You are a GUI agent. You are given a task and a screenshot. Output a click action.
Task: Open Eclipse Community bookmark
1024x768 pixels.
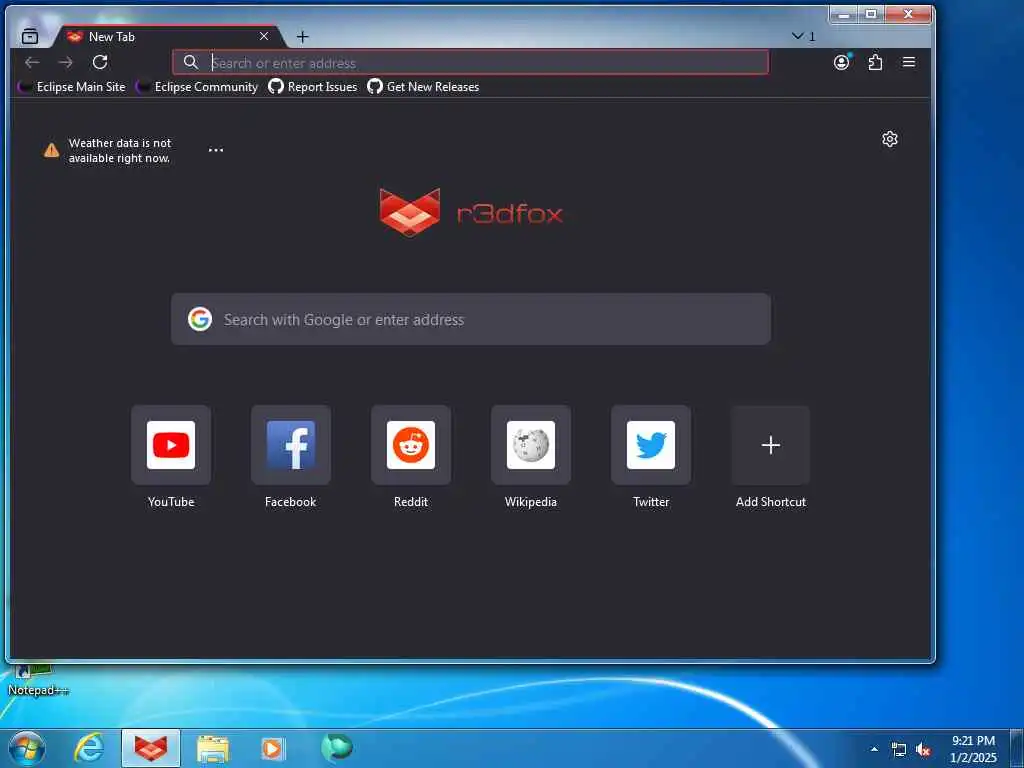tap(197, 87)
